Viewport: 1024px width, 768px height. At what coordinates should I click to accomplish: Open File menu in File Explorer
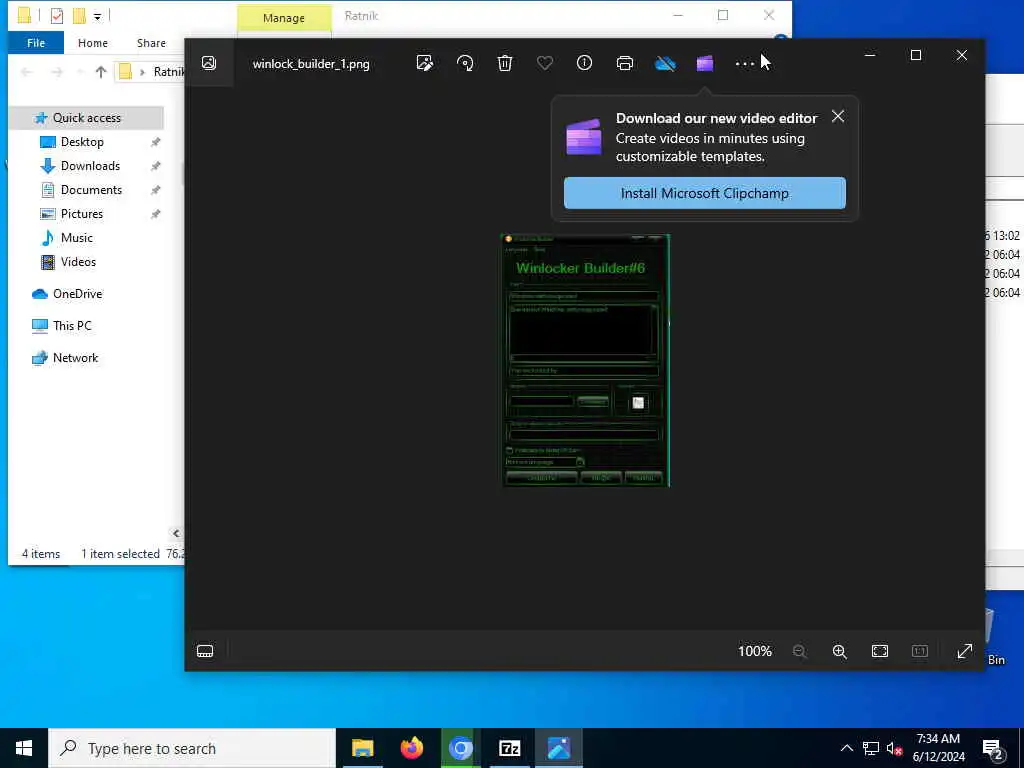pyautogui.click(x=36, y=43)
